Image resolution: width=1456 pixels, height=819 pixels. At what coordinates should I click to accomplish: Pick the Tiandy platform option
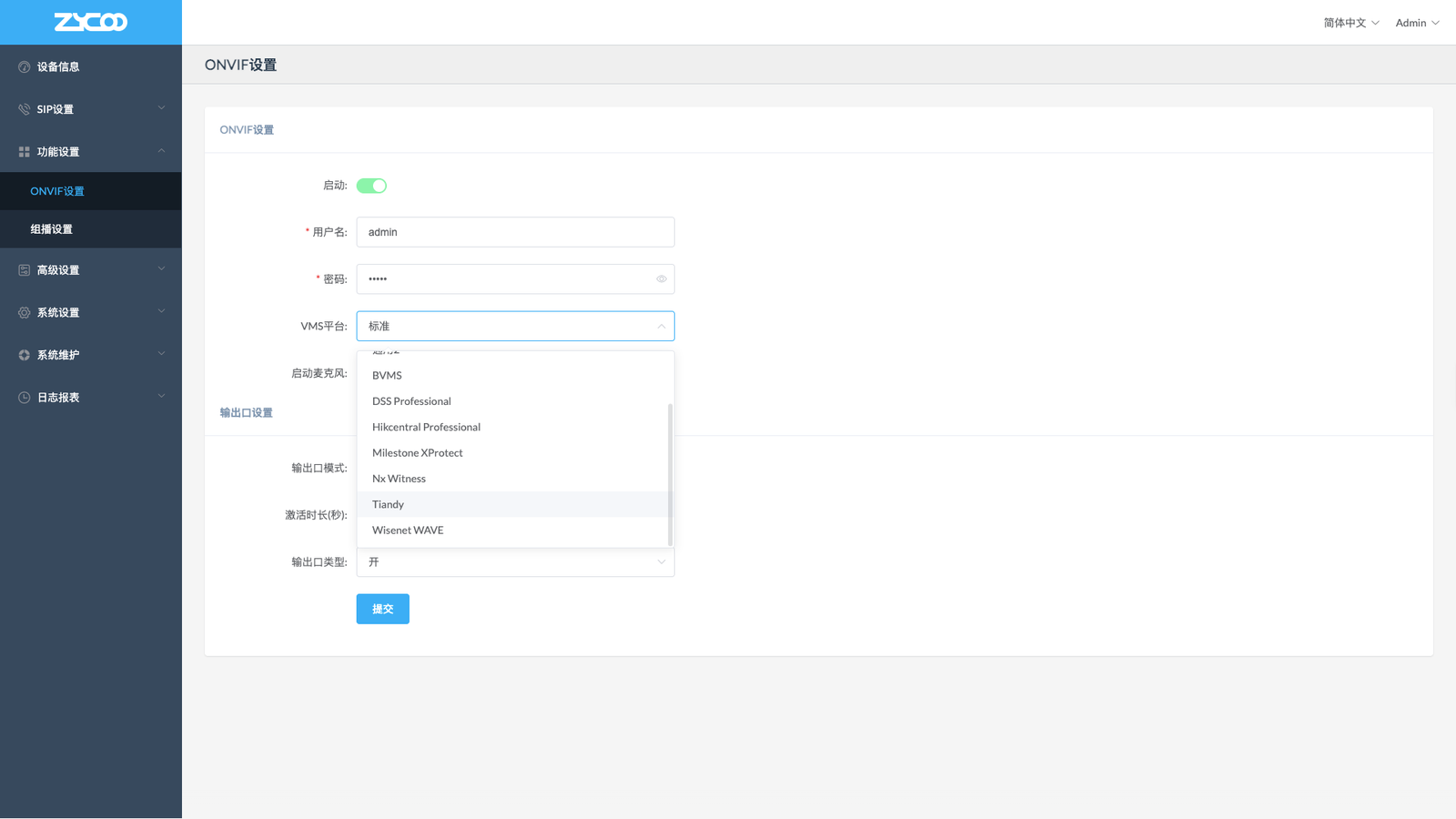pyautogui.click(x=389, y=504)
